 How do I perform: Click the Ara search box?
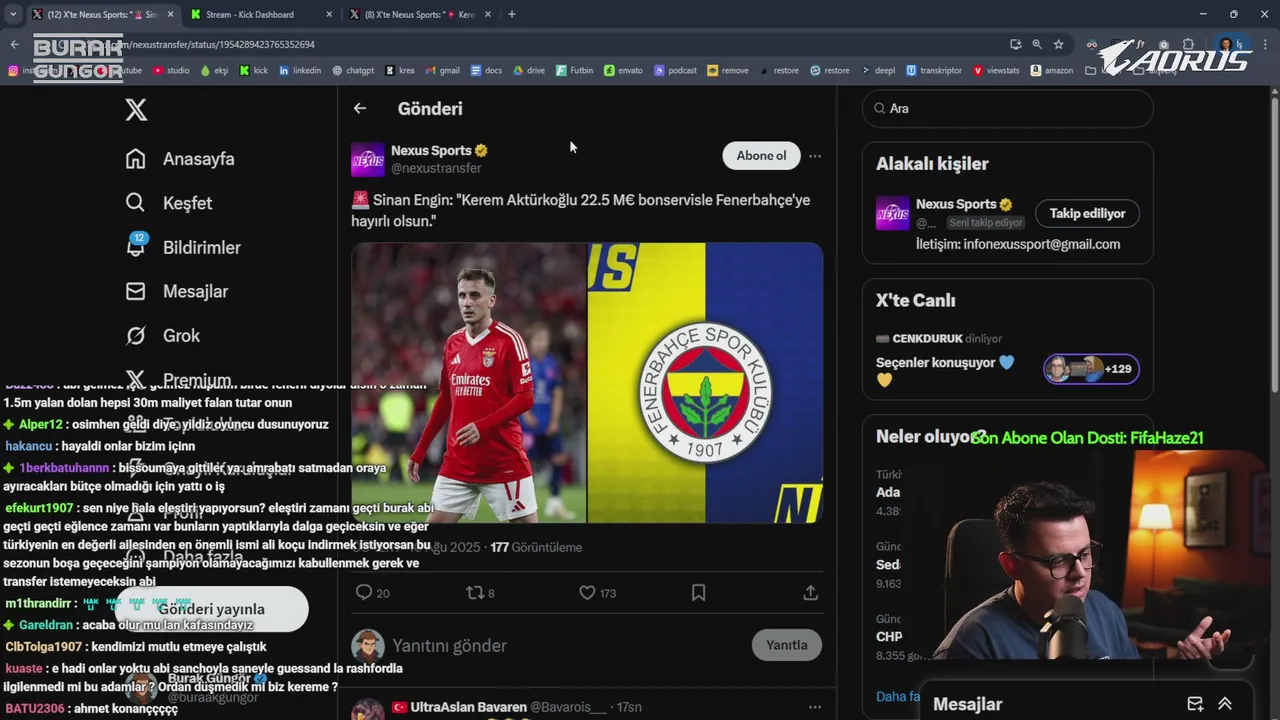[x=1008, y=108]
